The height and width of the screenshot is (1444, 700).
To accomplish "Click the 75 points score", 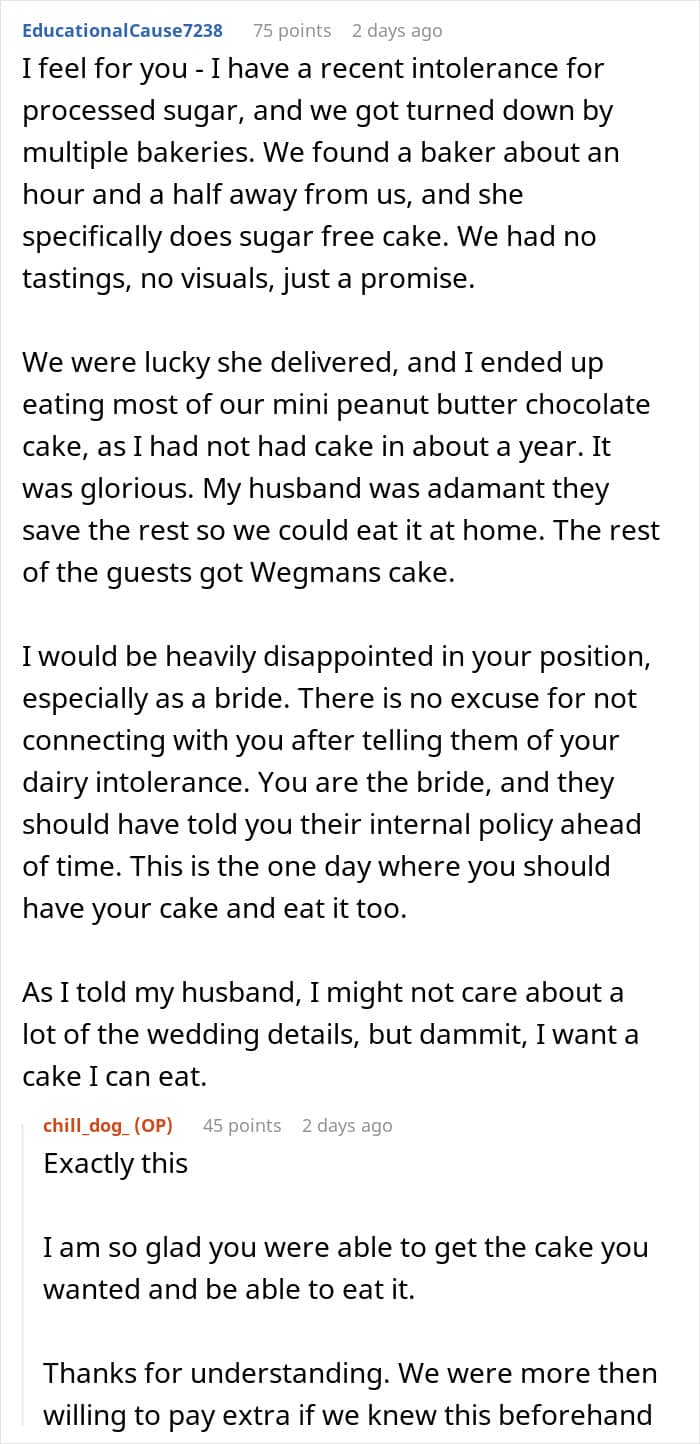I will click(291, 31).
